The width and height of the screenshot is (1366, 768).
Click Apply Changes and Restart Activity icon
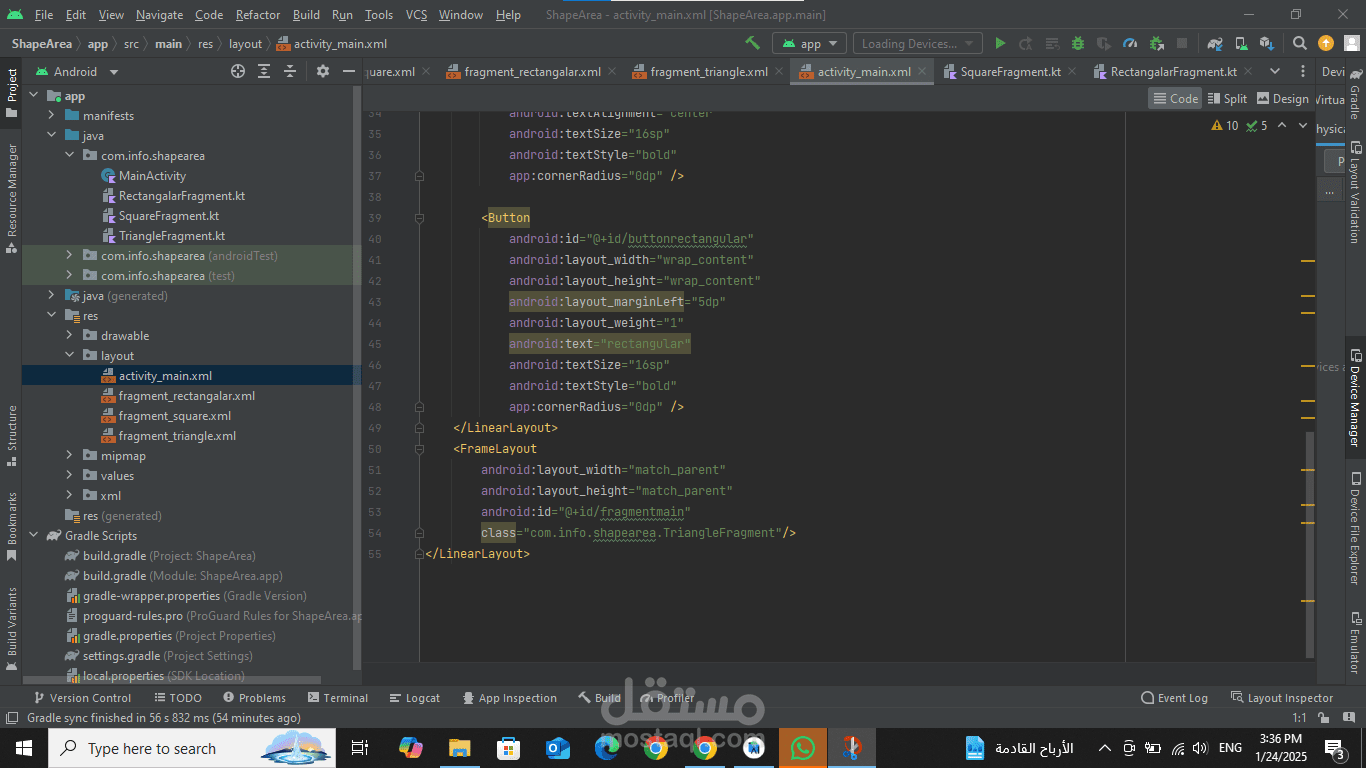(1025, 43)
